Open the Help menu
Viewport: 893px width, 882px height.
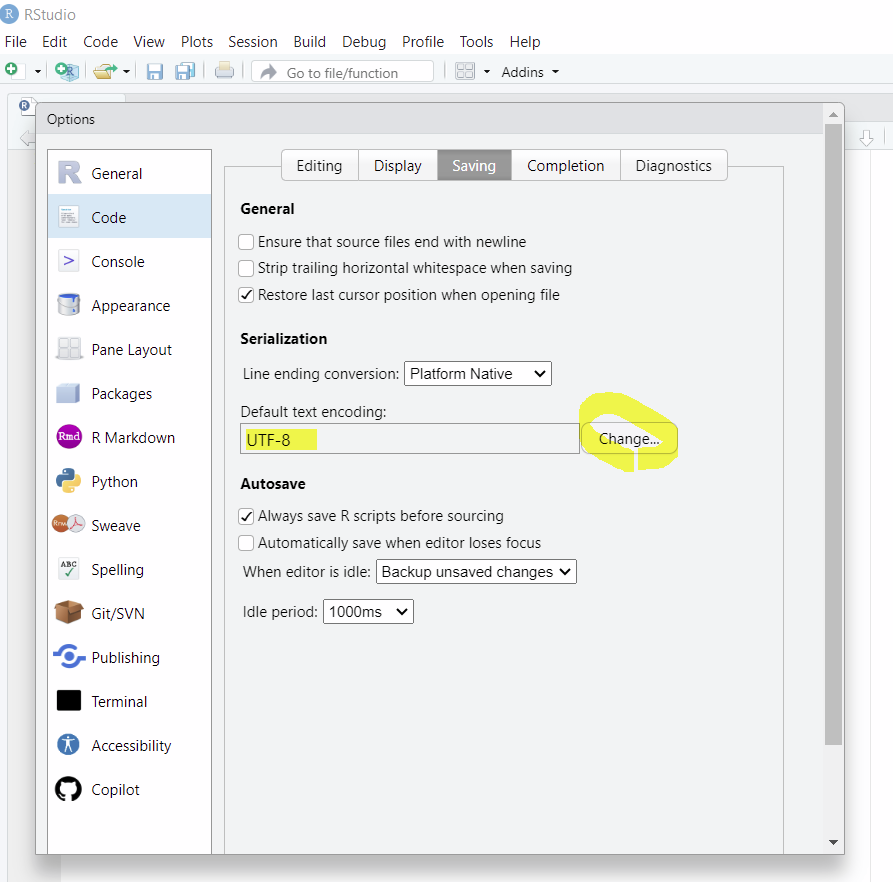525,42
